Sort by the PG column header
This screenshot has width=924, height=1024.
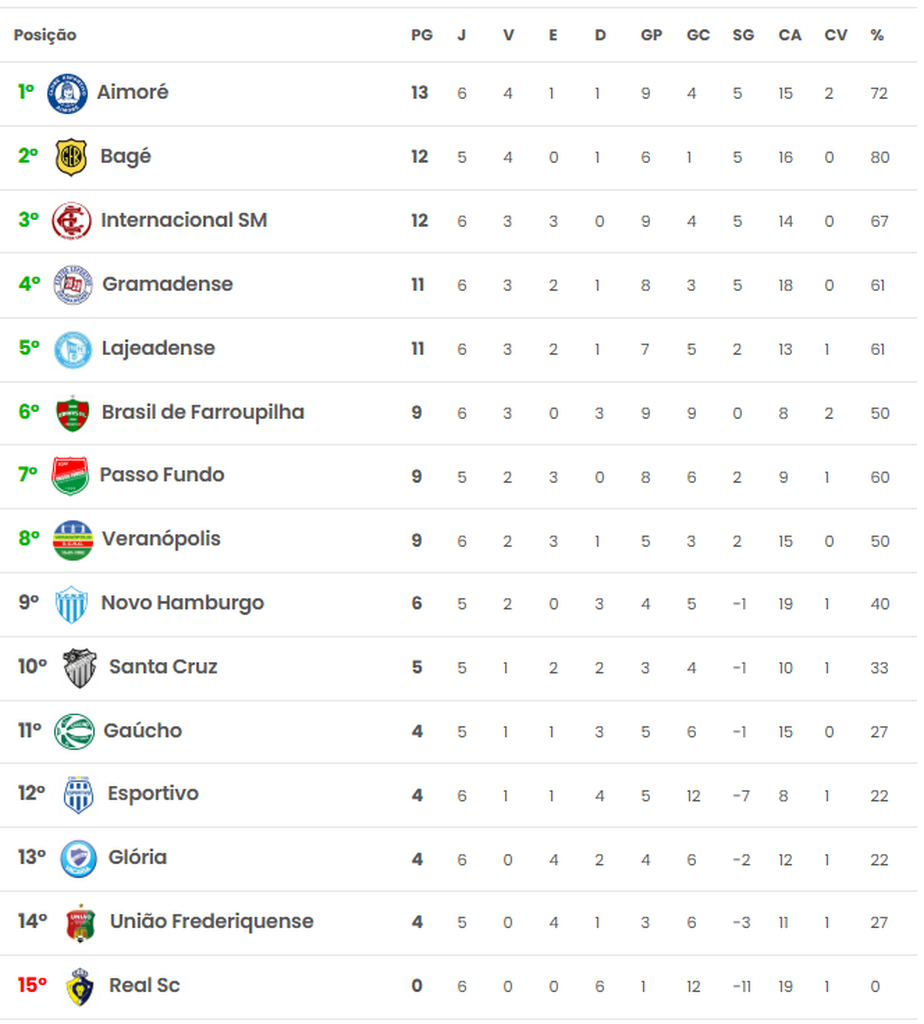click(x=422, y=35)
